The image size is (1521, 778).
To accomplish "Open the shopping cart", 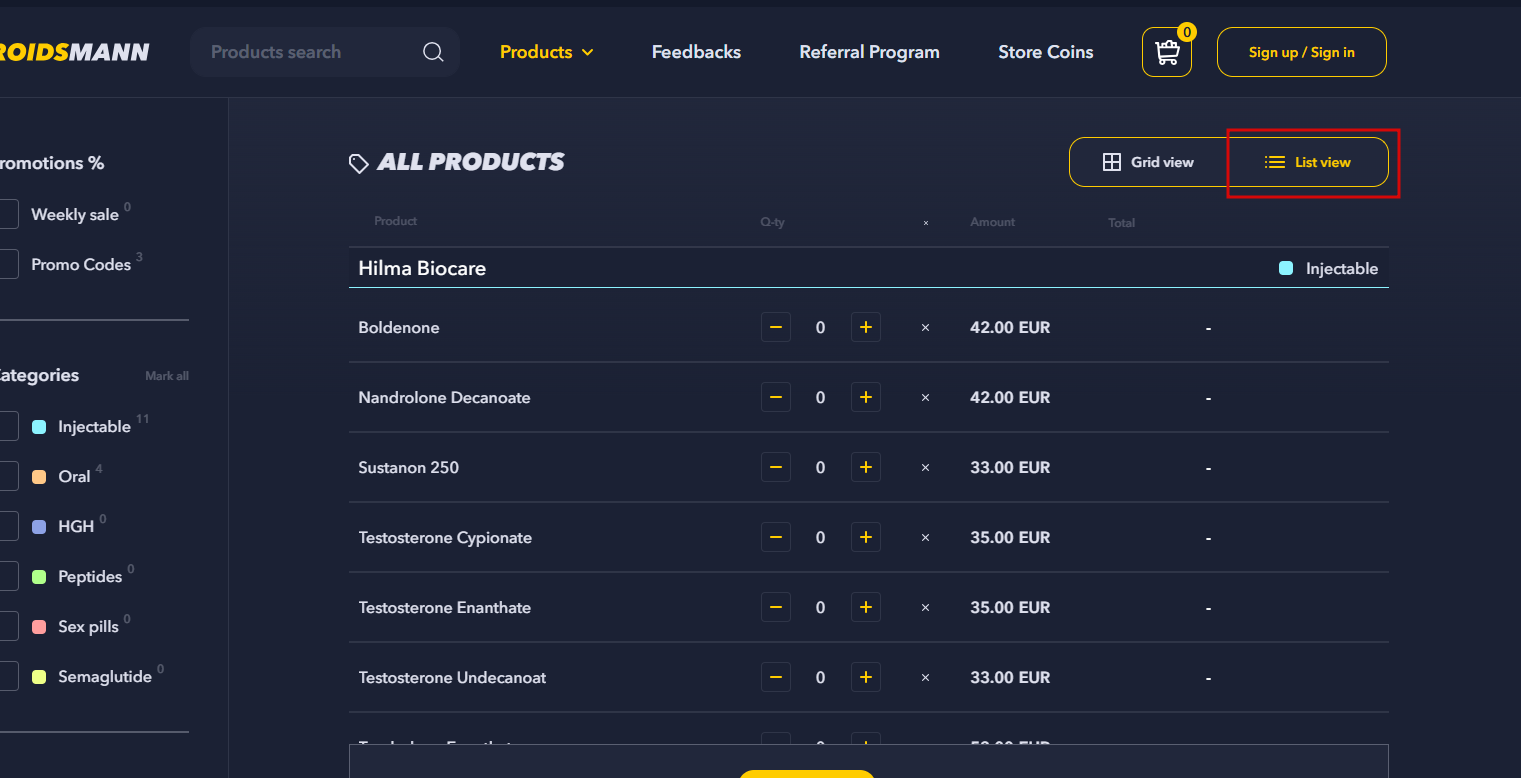I will [1166, 52].
